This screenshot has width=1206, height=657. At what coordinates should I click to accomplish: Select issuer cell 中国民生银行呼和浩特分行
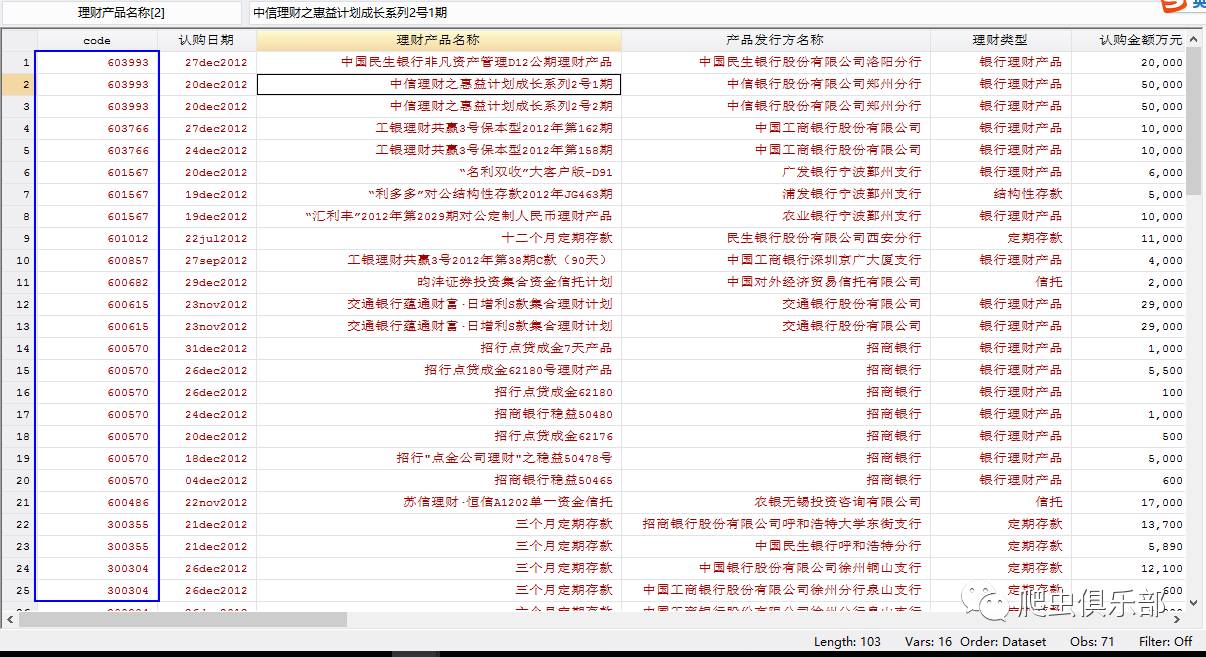[776, 546]
